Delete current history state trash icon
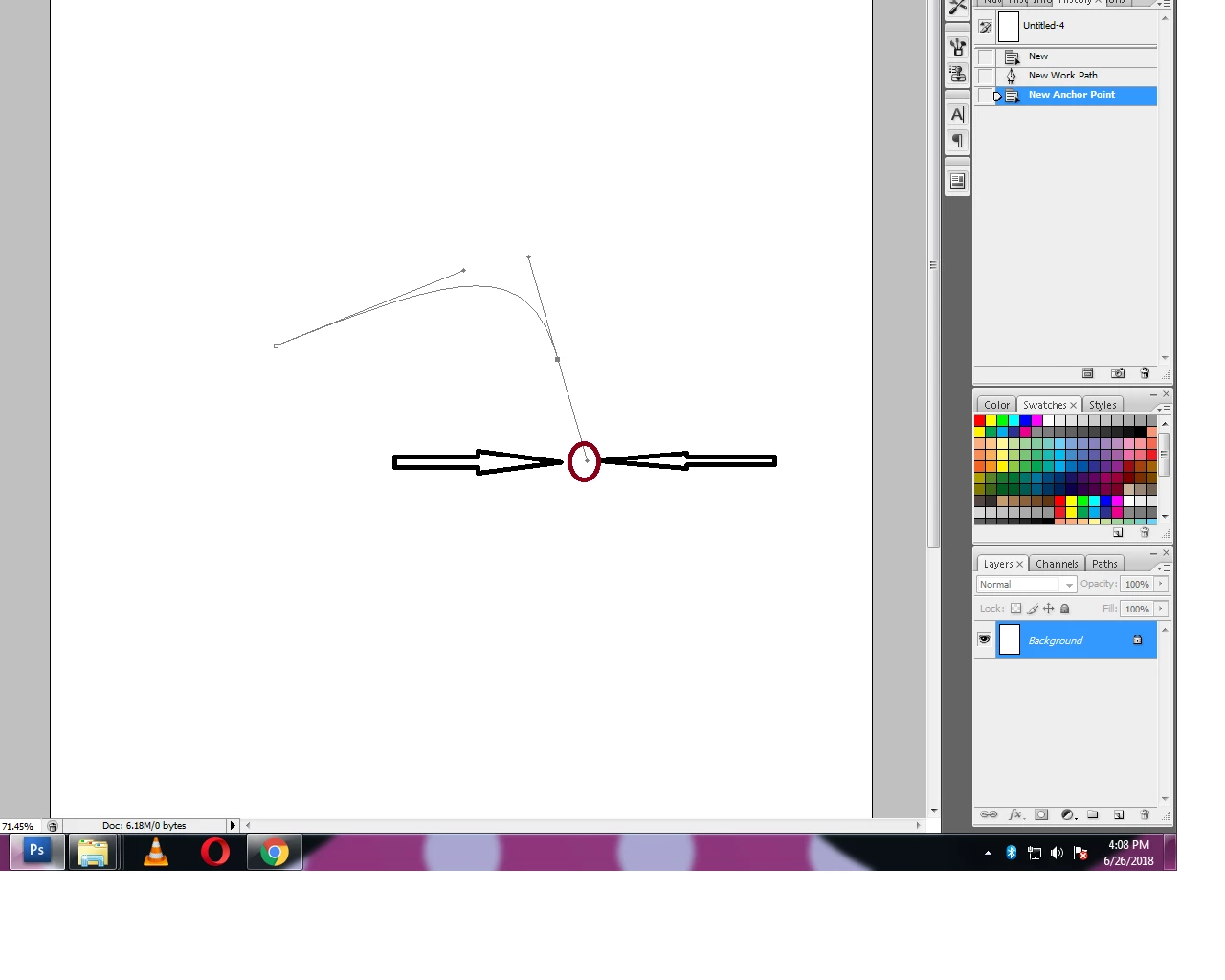This screenshot has width=1225, height=980. 1145,373
